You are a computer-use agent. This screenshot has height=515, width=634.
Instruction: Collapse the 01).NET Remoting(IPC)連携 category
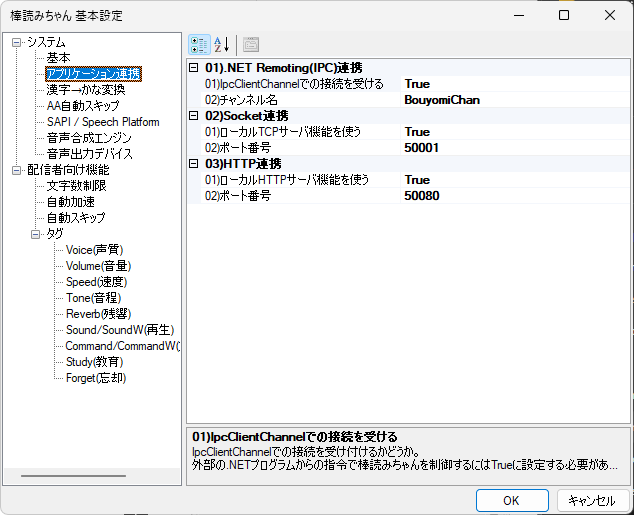pyautogui.click(x=194, y=68)
